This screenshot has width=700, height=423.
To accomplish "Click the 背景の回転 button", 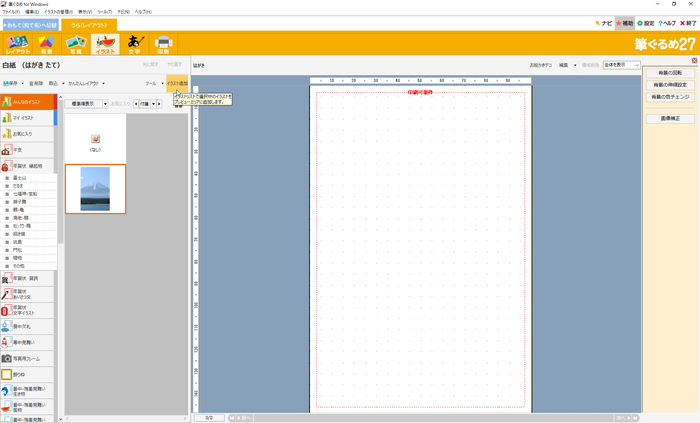I will pos(670,73).
